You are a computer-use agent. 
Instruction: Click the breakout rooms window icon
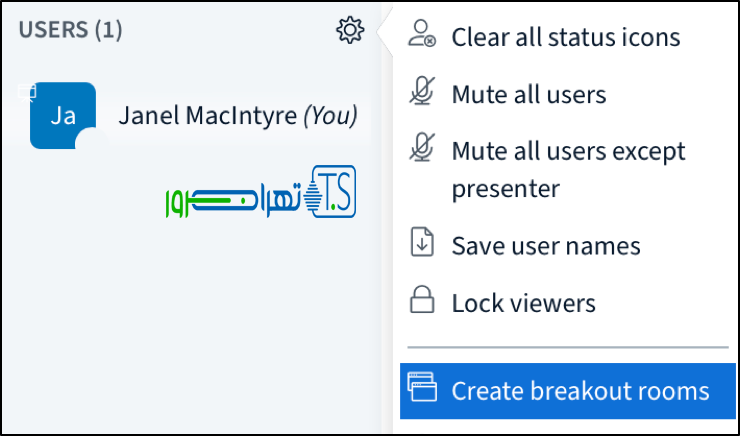422,388
